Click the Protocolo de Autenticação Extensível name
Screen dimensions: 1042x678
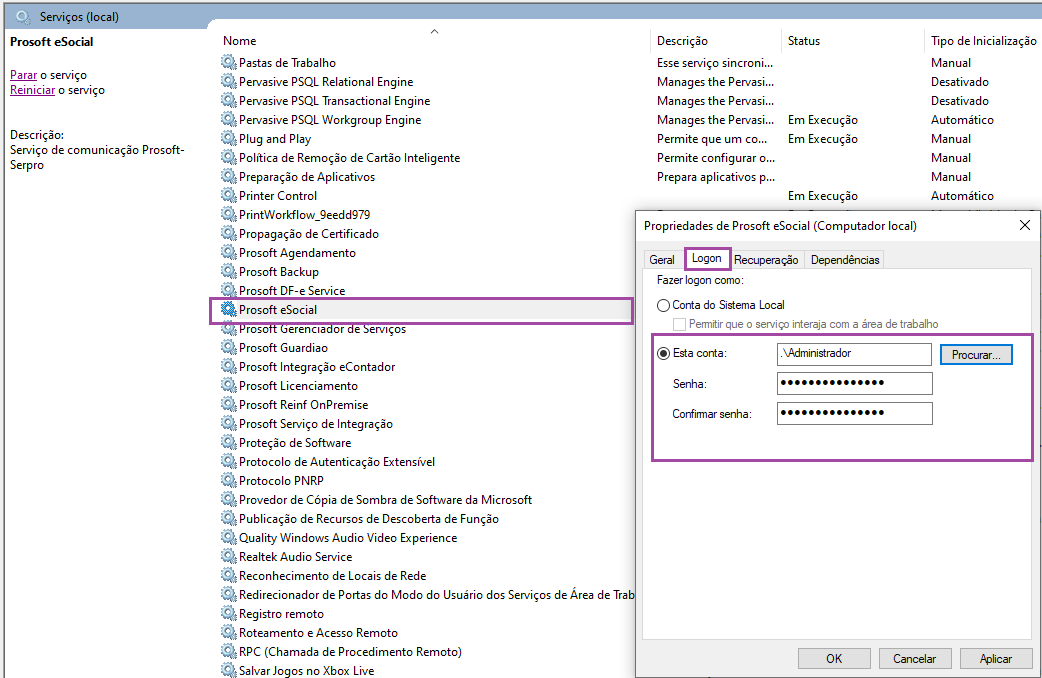[337, 462]
